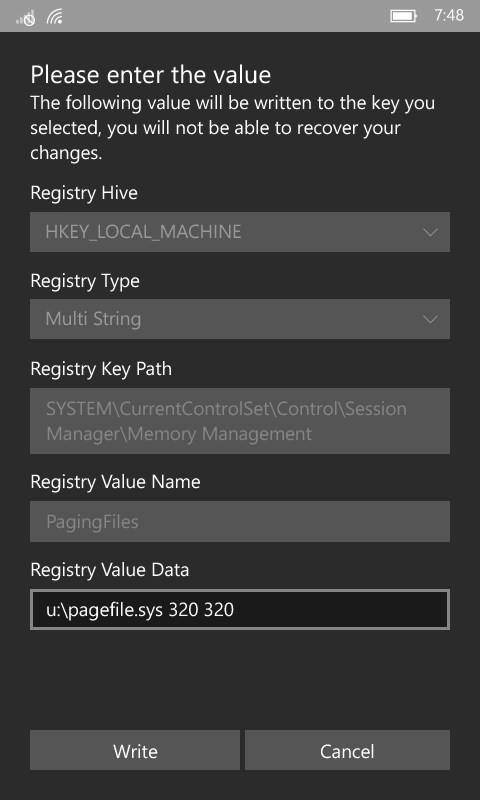
Task: Click the 'Please enter the value' heading
Action: [150, 74]
